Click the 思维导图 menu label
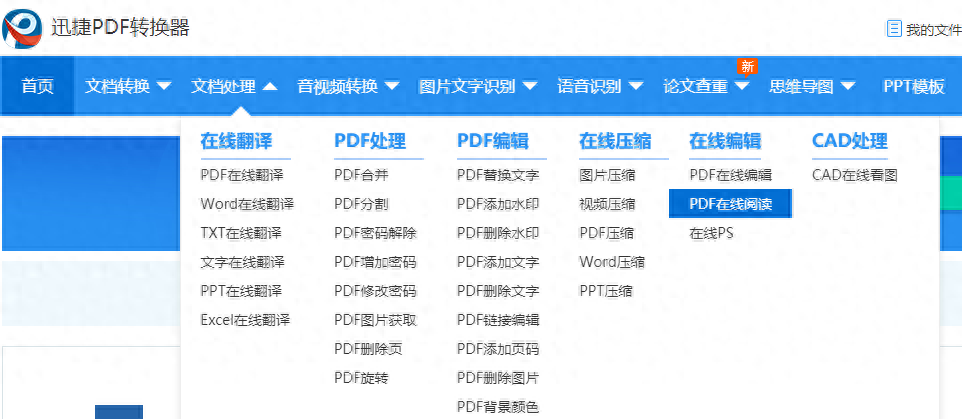962x419 pixels. coord(802,86)
